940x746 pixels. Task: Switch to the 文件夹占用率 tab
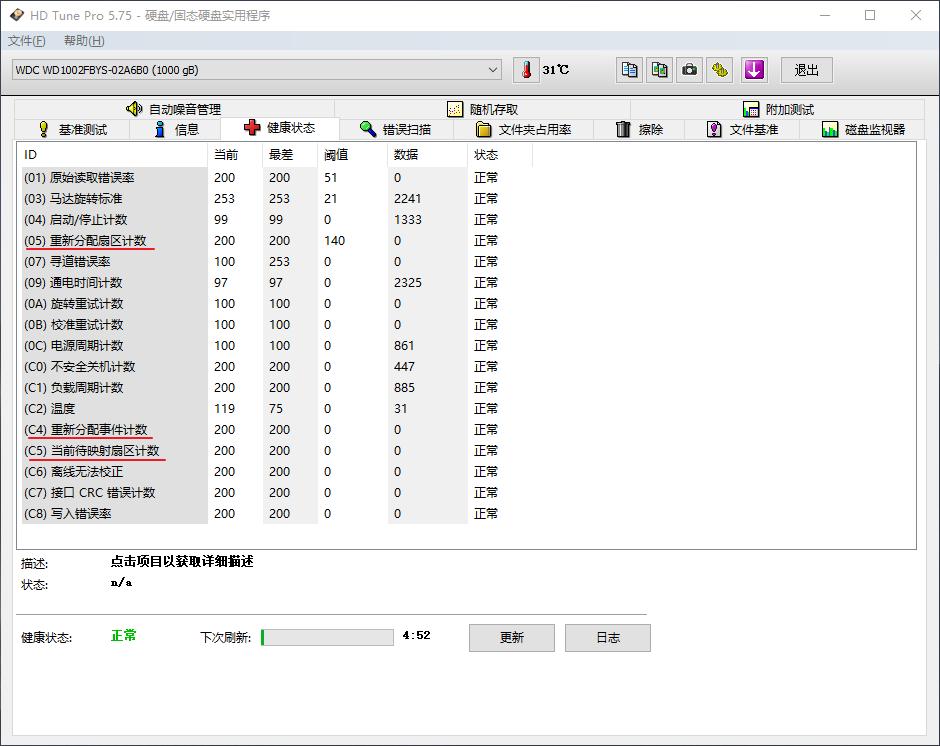pos(523,129)
